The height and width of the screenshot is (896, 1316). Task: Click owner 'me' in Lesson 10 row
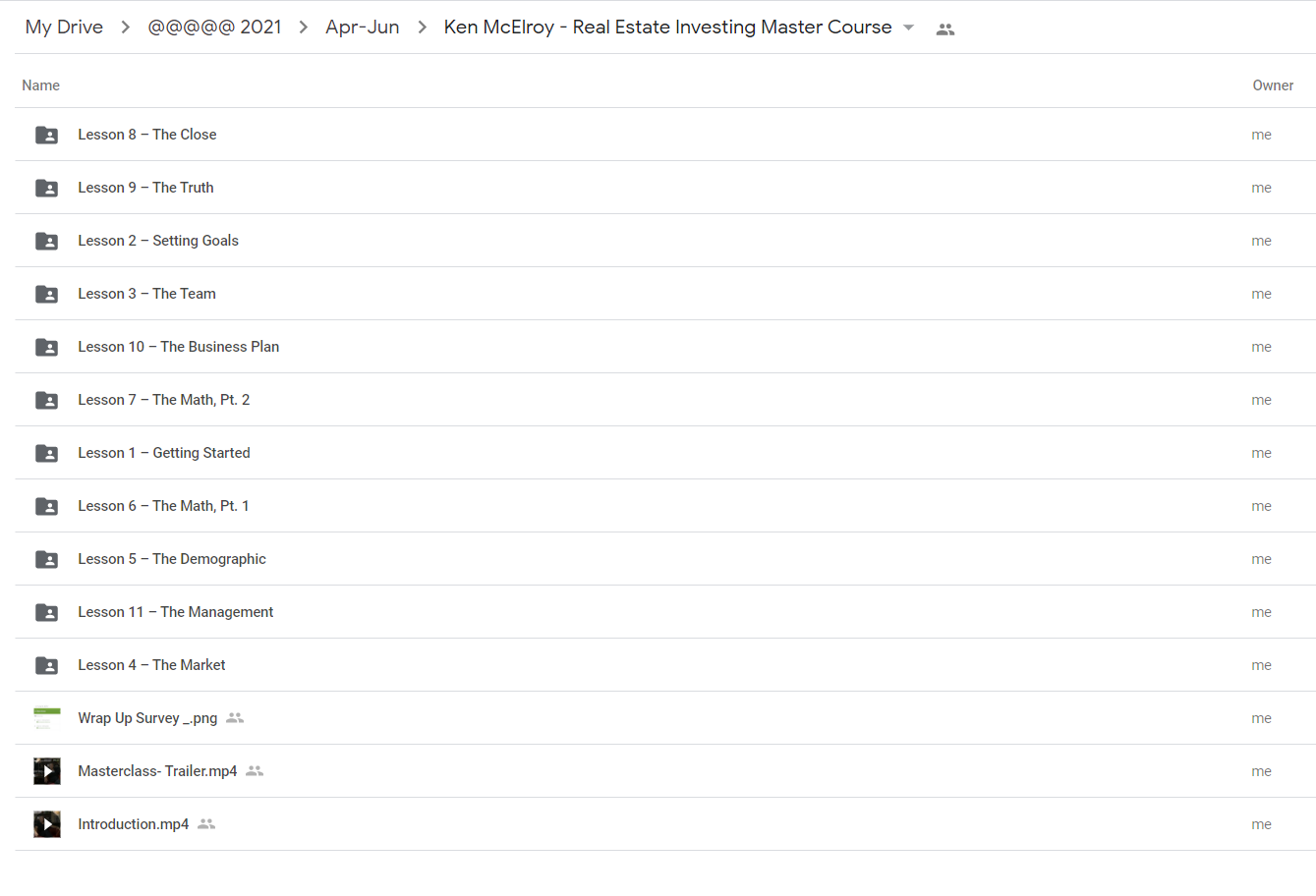point(1262,347)
